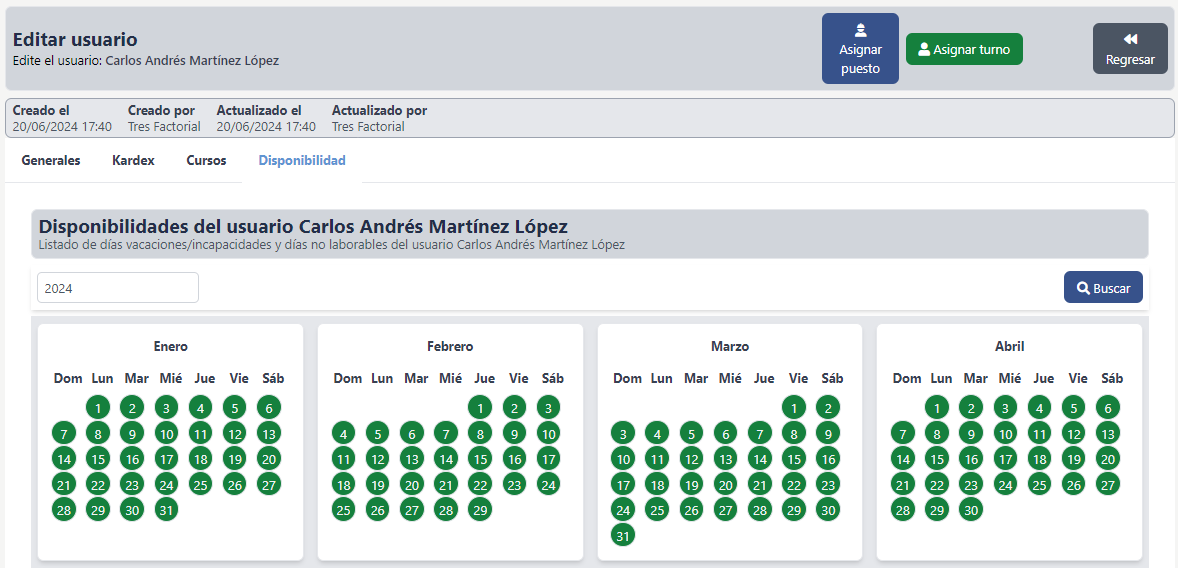The width and height of the screenshot is (1178, 568).
Task: Click the year input field showing 2024
Action: coord(118,288)
